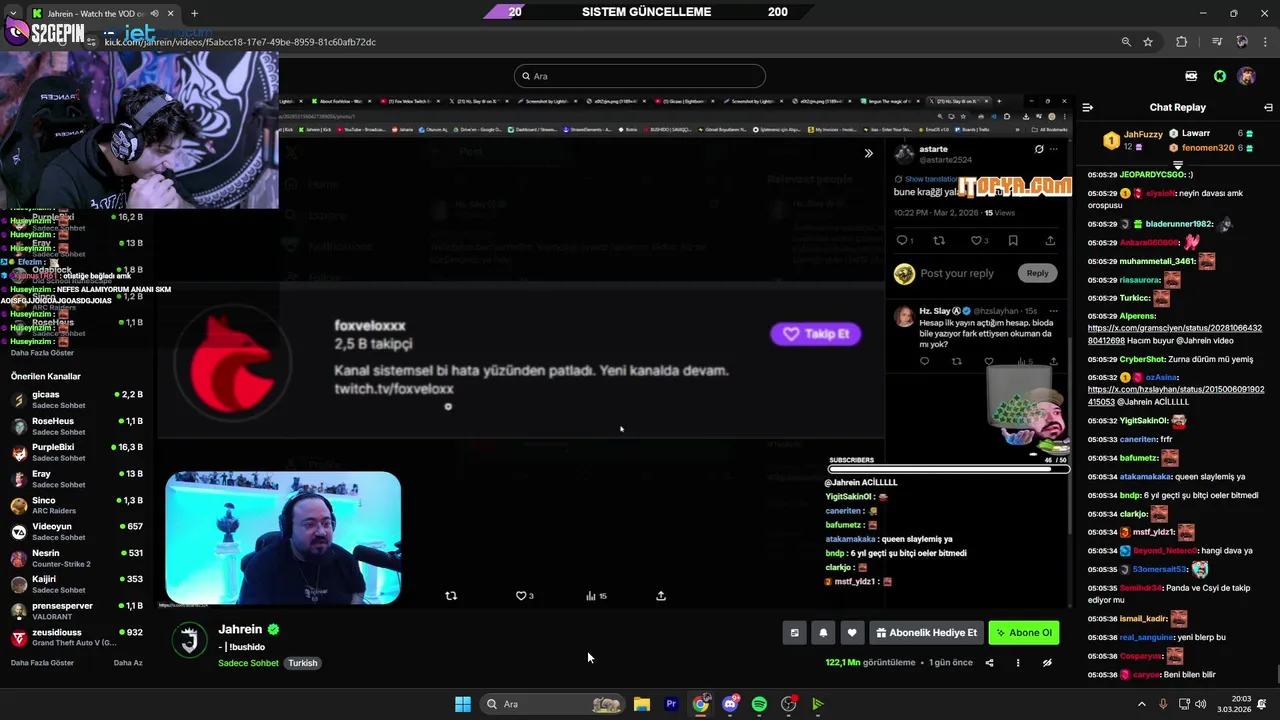
Task: Click 'Önerilen Kanallar' heading
Action: coord(46,376)
